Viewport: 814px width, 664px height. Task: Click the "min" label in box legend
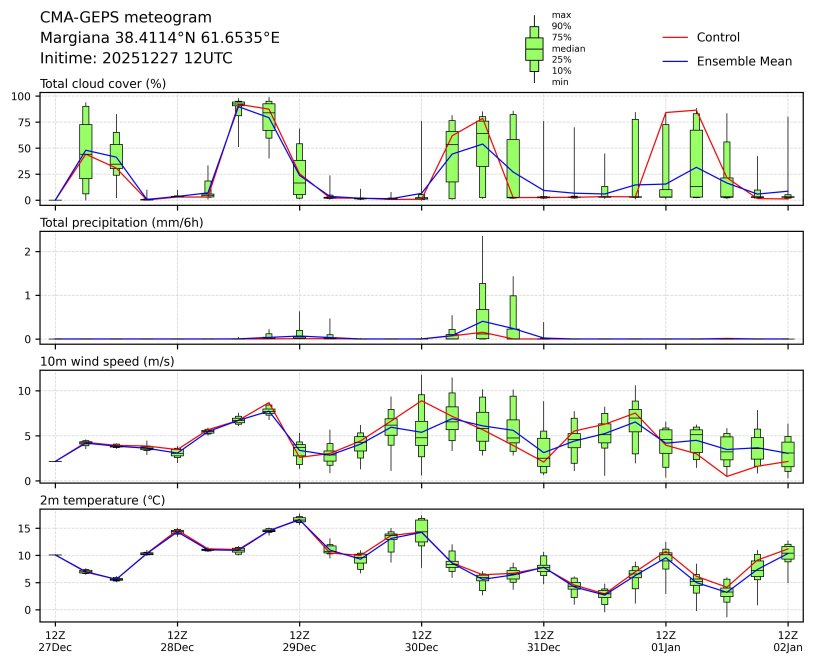coord(560,82)
